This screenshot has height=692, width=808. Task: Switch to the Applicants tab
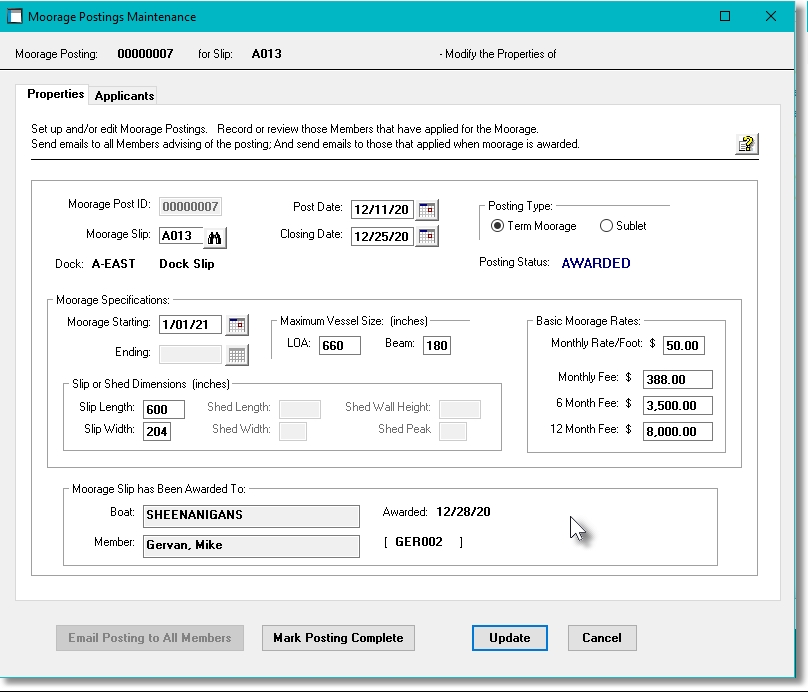123,96
